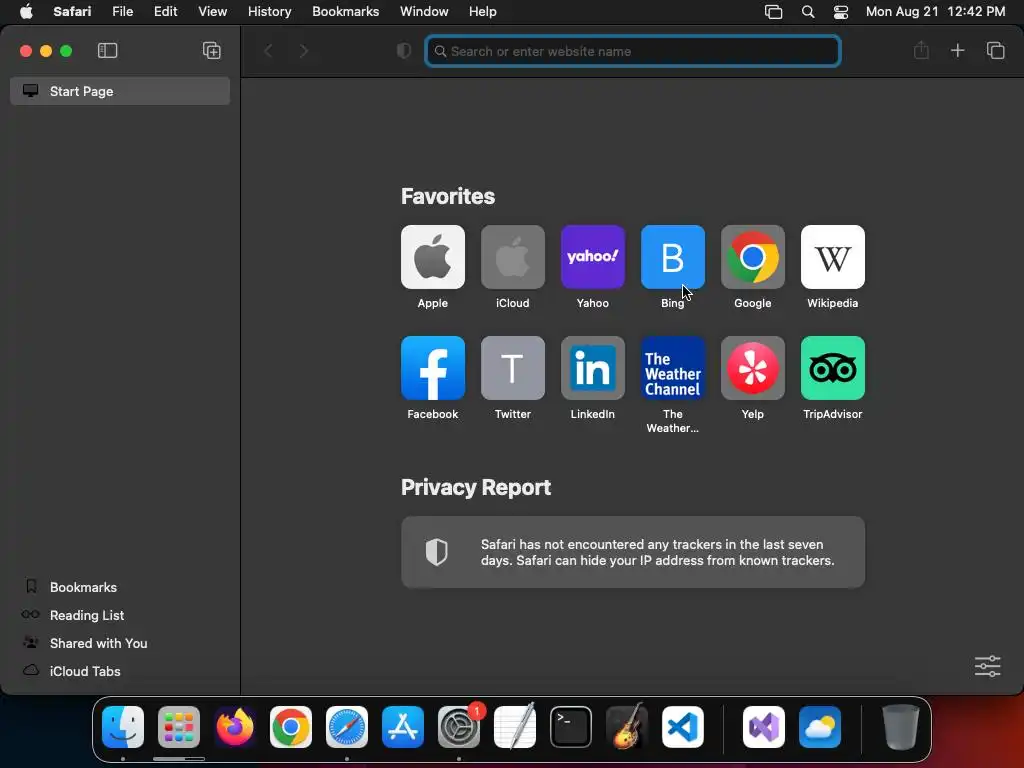This screenshot has width=1024, height=768.
Task: Launch GarageBand from the Dock
Action: [627, 726]
